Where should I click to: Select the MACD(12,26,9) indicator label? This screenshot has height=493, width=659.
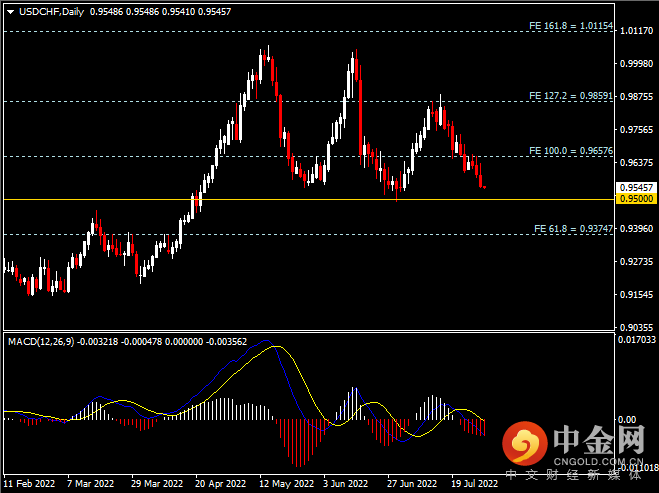pyautogui.click(x=41, y=342)
